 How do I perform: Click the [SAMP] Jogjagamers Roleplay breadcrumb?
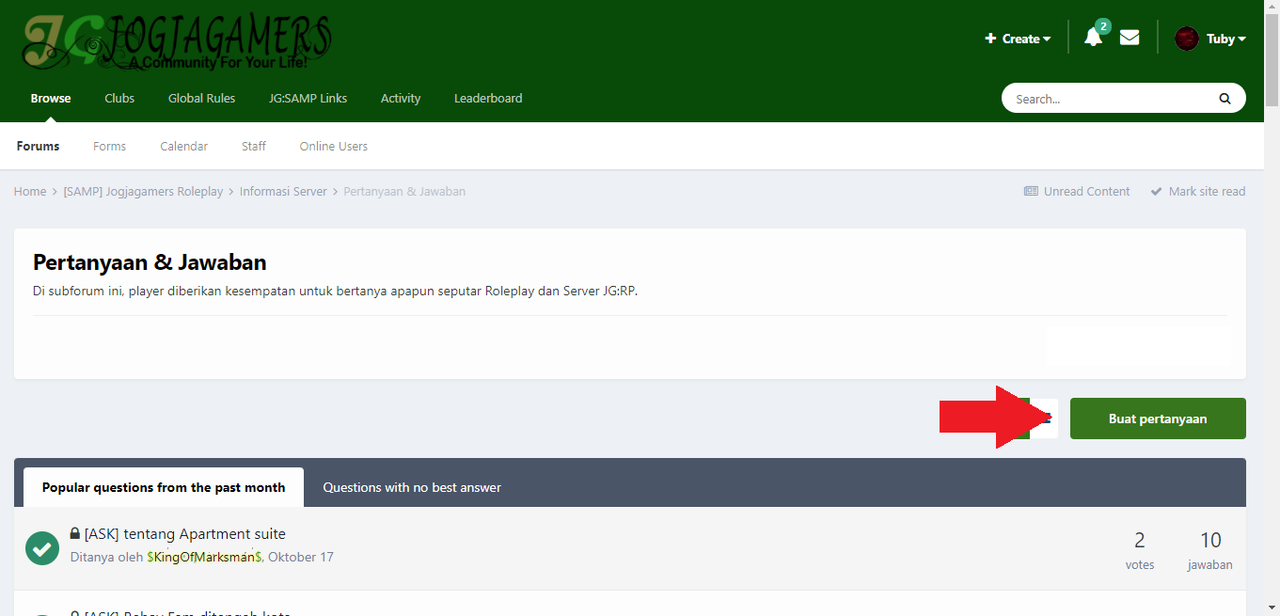click(x=143, y=191)
